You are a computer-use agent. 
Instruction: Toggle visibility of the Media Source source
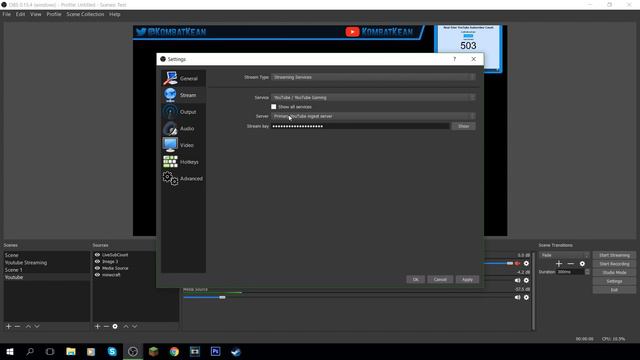(x=97, y=268)
